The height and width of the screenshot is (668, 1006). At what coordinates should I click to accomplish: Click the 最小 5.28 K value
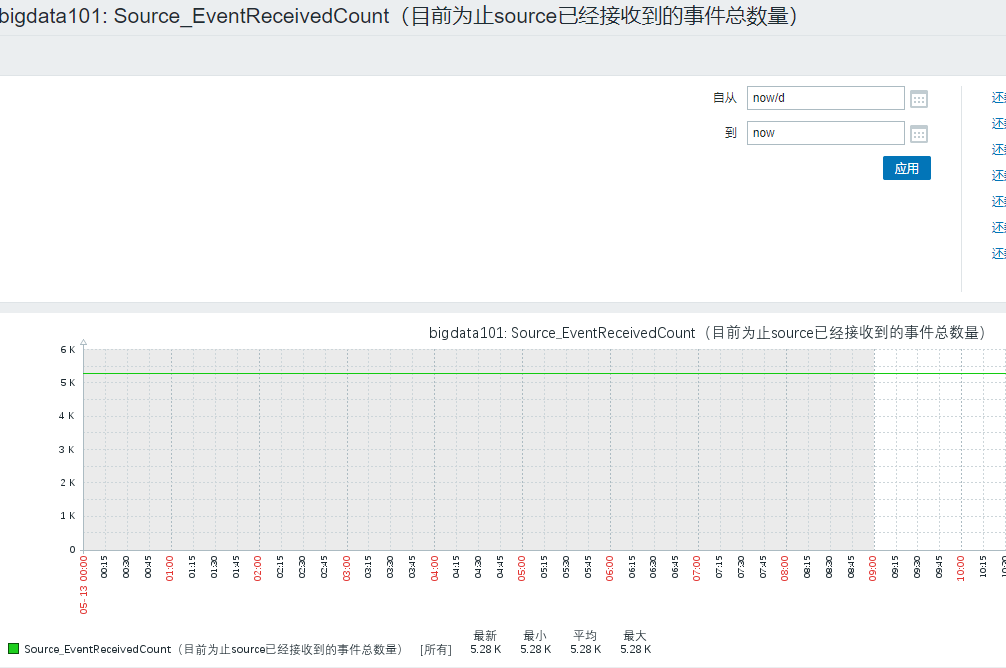click(x=536, y=649)
